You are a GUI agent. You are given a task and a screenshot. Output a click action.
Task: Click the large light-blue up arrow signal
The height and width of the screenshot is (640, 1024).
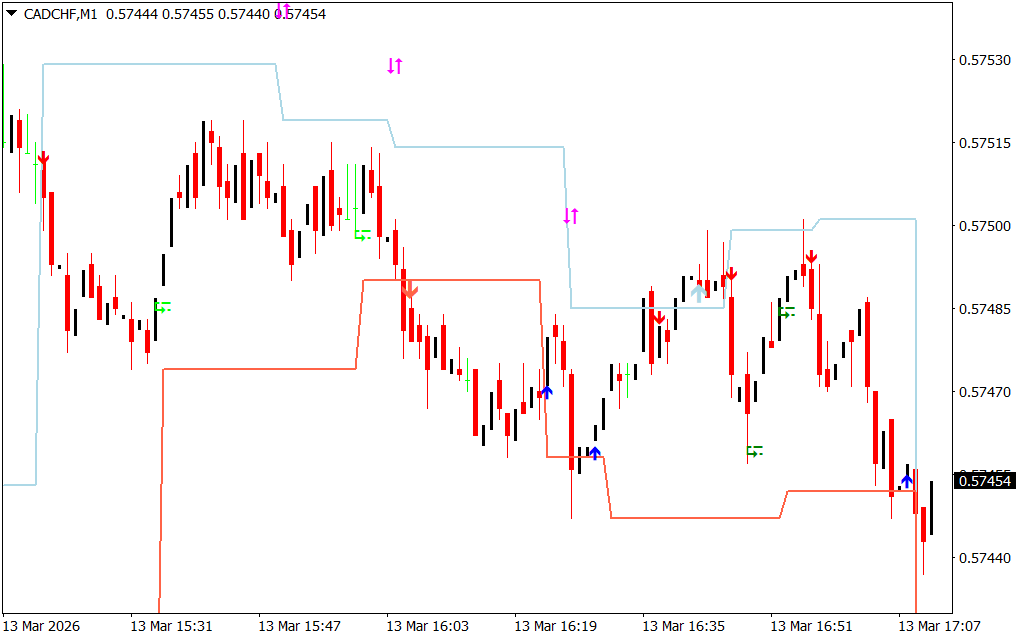coord(698,292)
